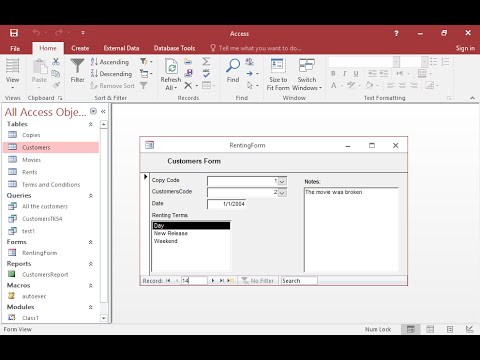Go to first record button

(x=168, y=281)
